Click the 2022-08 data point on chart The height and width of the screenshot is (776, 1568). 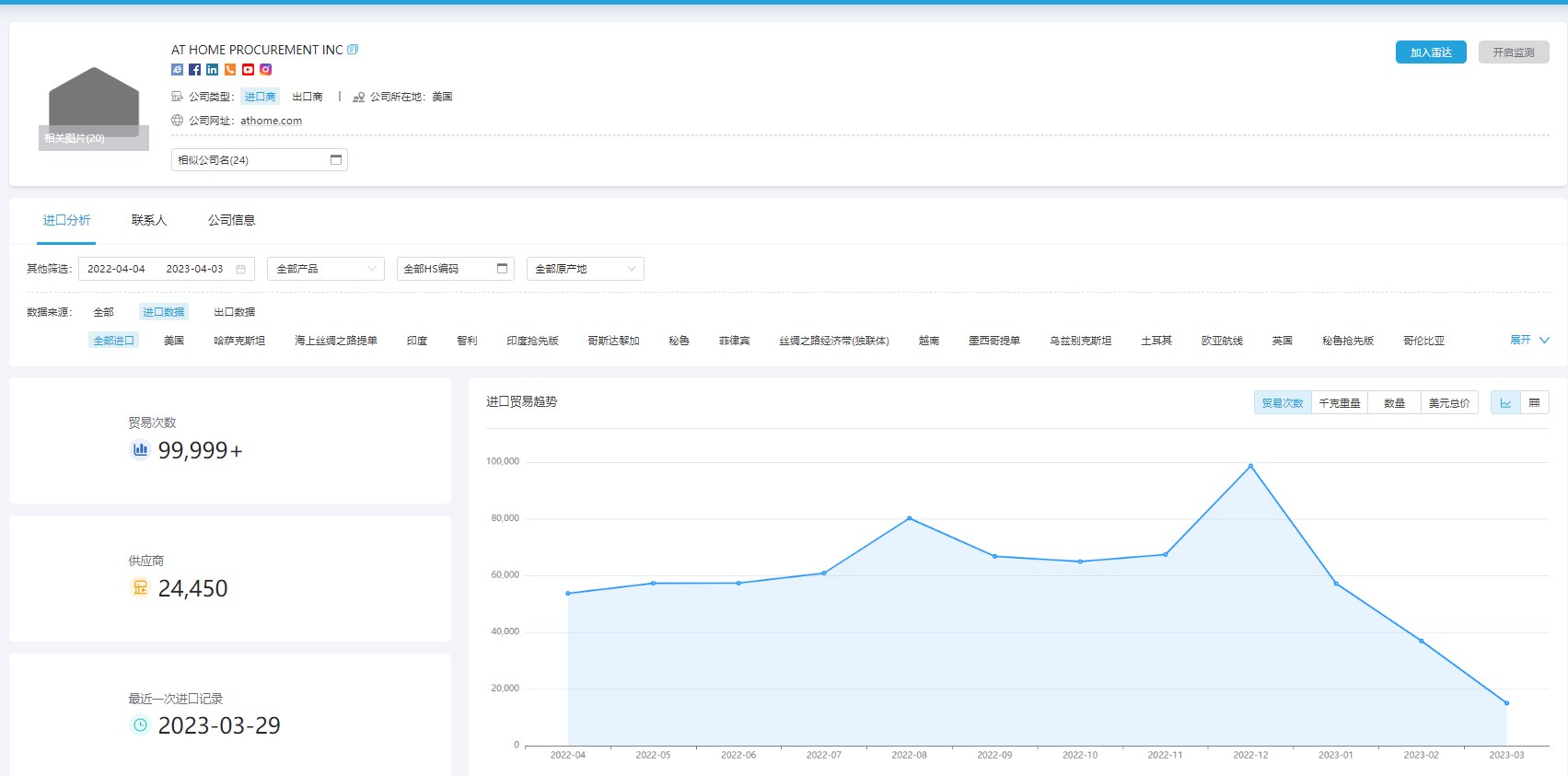click(909, 518)
